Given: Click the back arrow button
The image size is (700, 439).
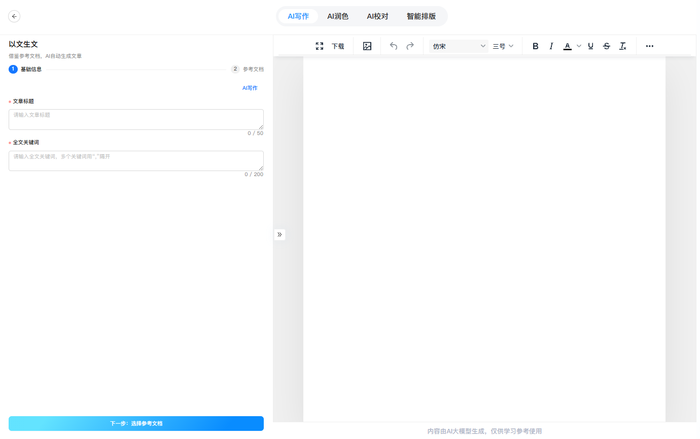Looking at the screenshot, I should (14, 16).
